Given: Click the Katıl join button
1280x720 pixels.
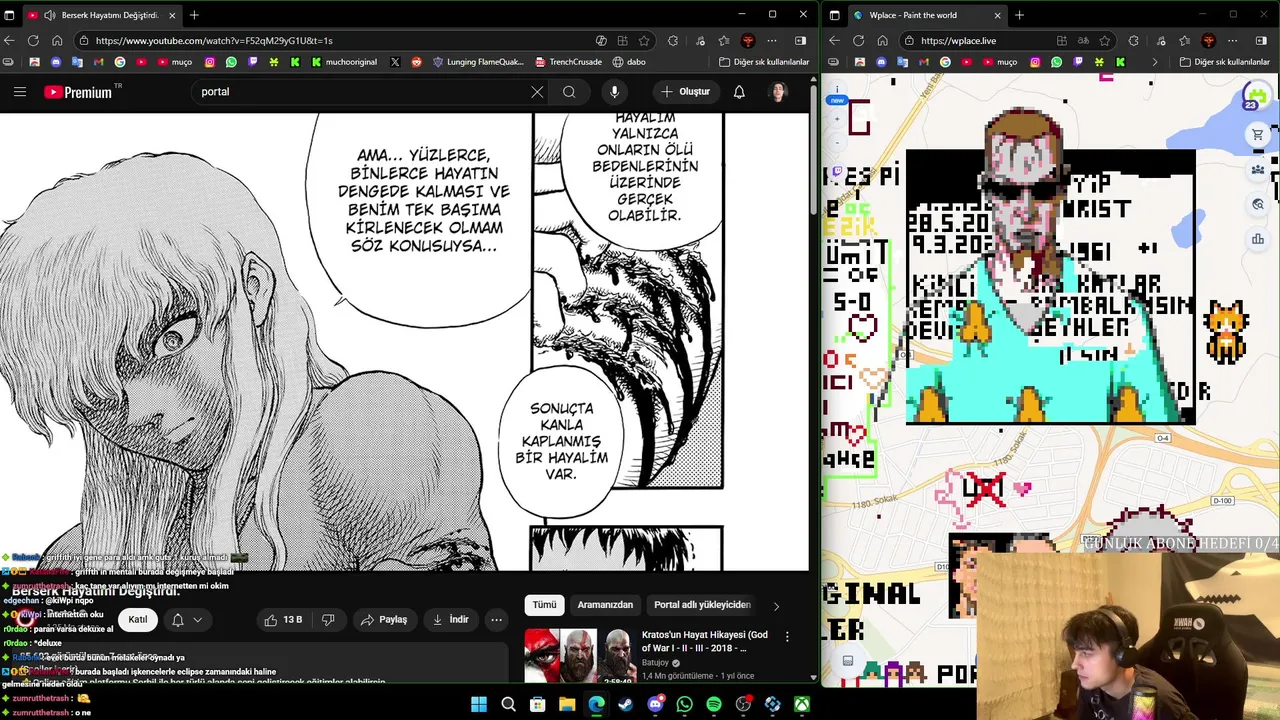Looking at the screenshot, I should tap(138, 620).
